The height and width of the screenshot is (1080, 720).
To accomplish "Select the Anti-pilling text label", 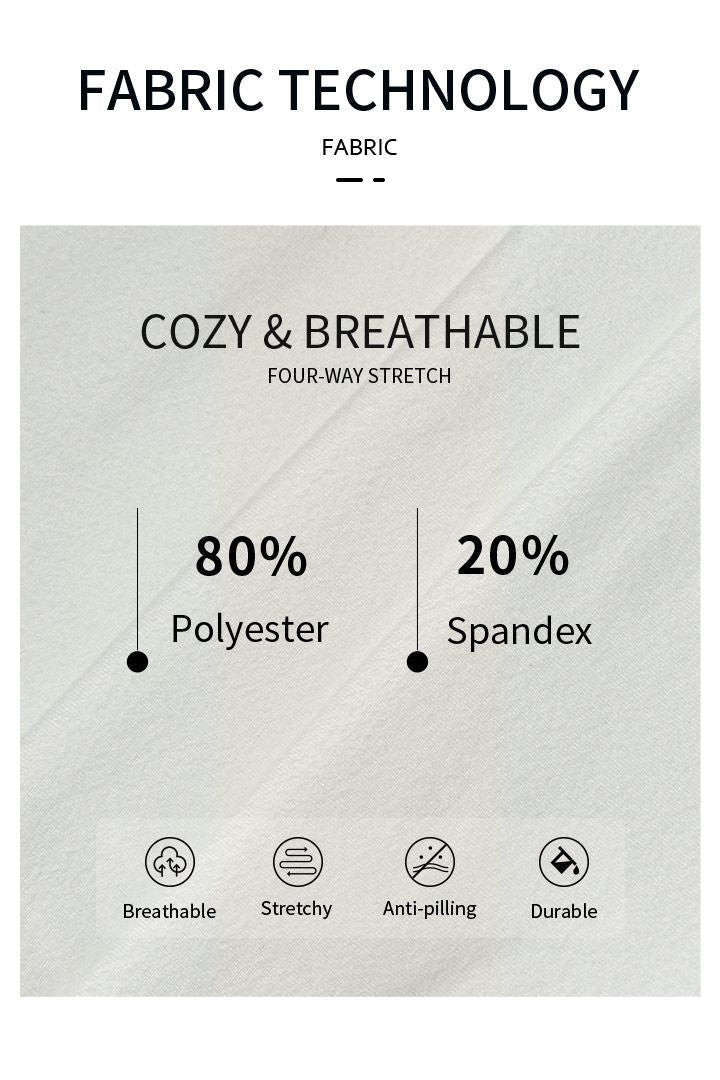I will click(x=429, y=908).
